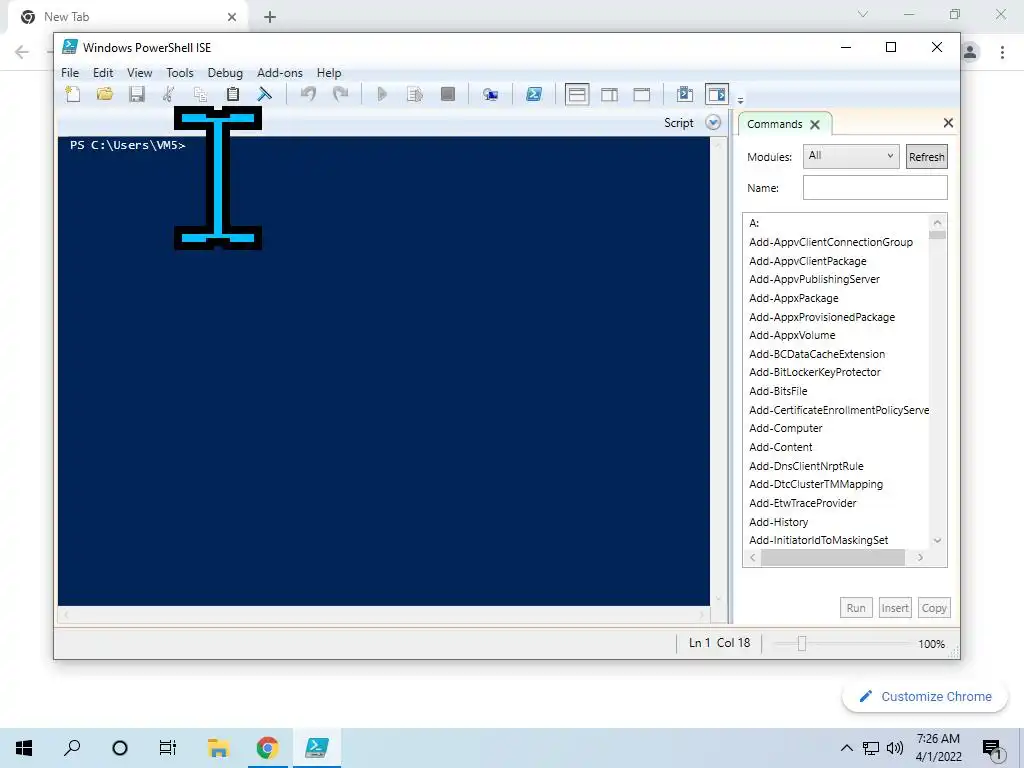Copy selection with the toolbar copy icon
This screenshot has width=1024, height=768.
click(x=200, y=94)
